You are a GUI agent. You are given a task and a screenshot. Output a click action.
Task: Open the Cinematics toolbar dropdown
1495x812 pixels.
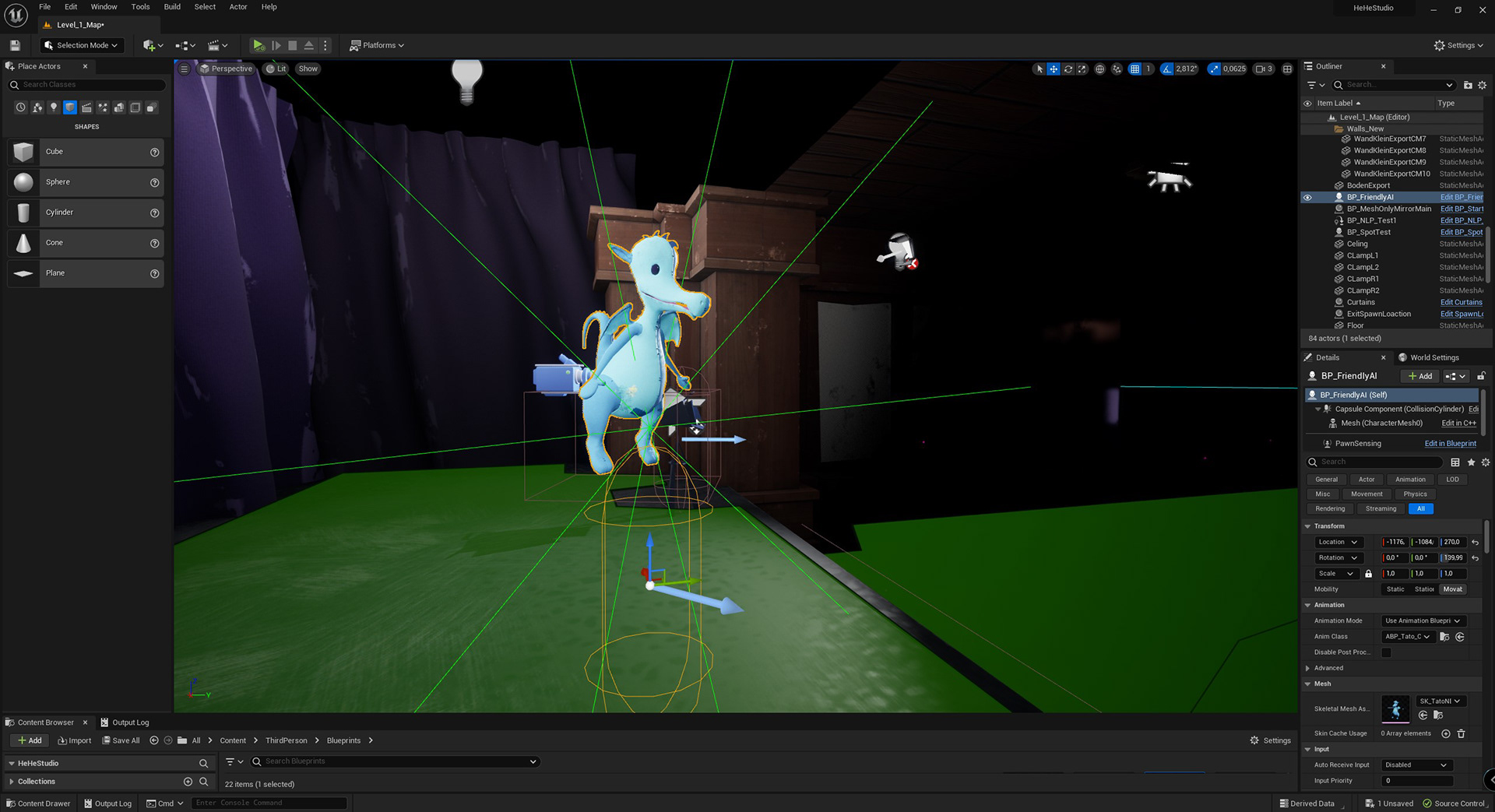[x=217, y=45]
